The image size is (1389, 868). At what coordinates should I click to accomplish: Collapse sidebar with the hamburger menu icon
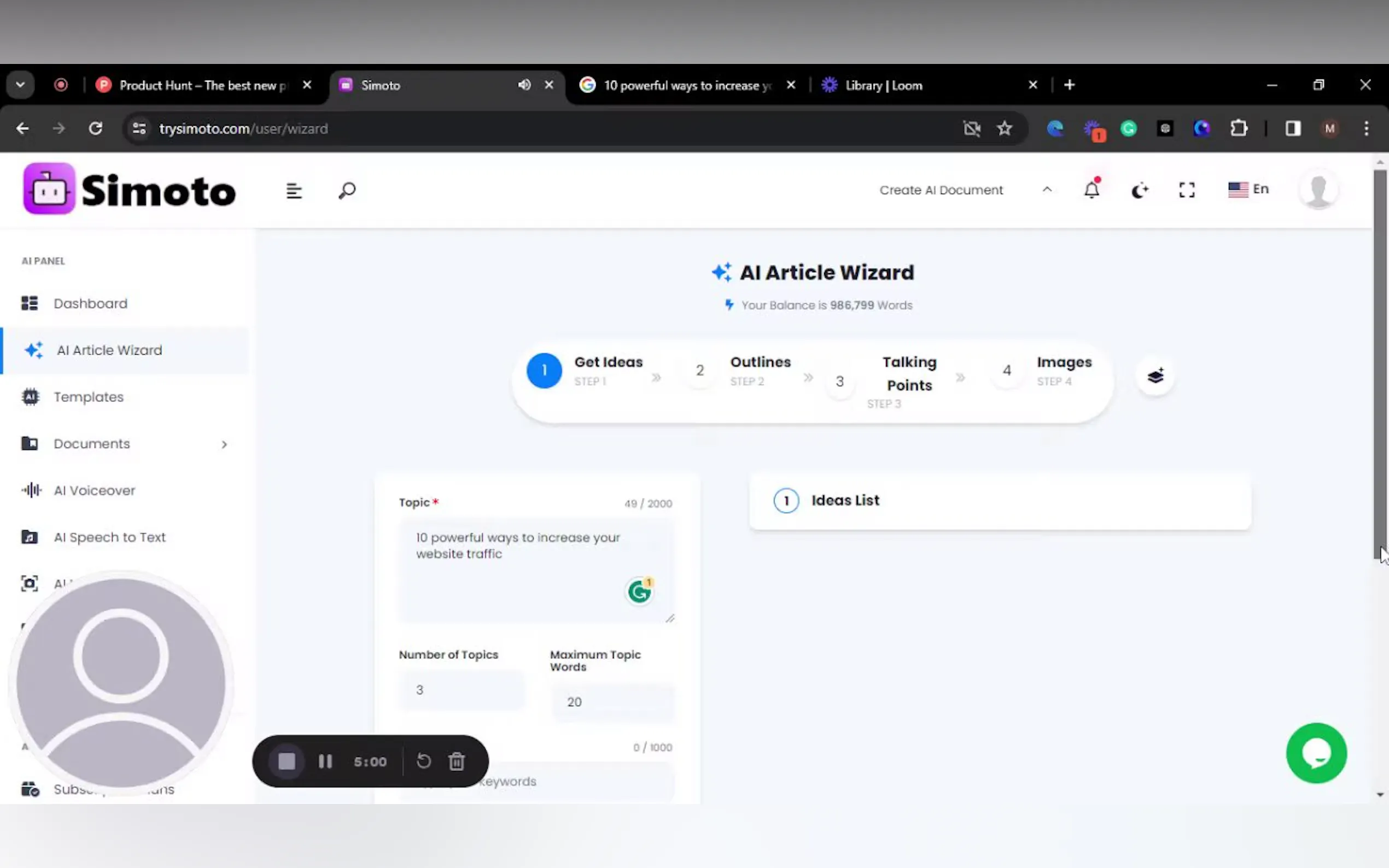(x=294, y=191)
